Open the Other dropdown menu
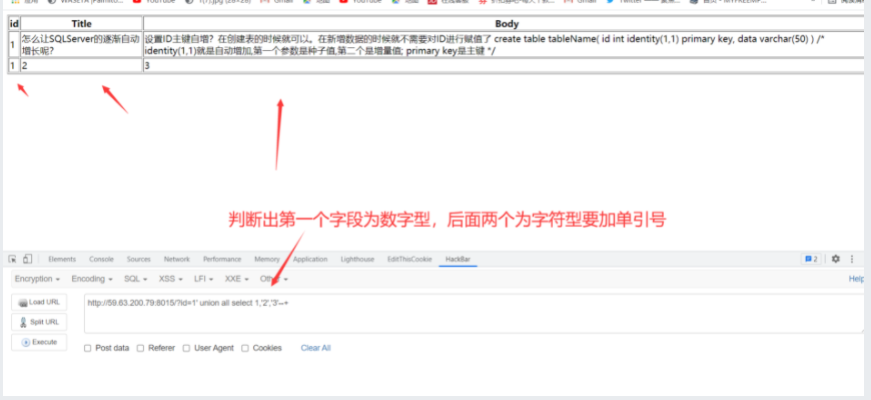 [274, 279]
